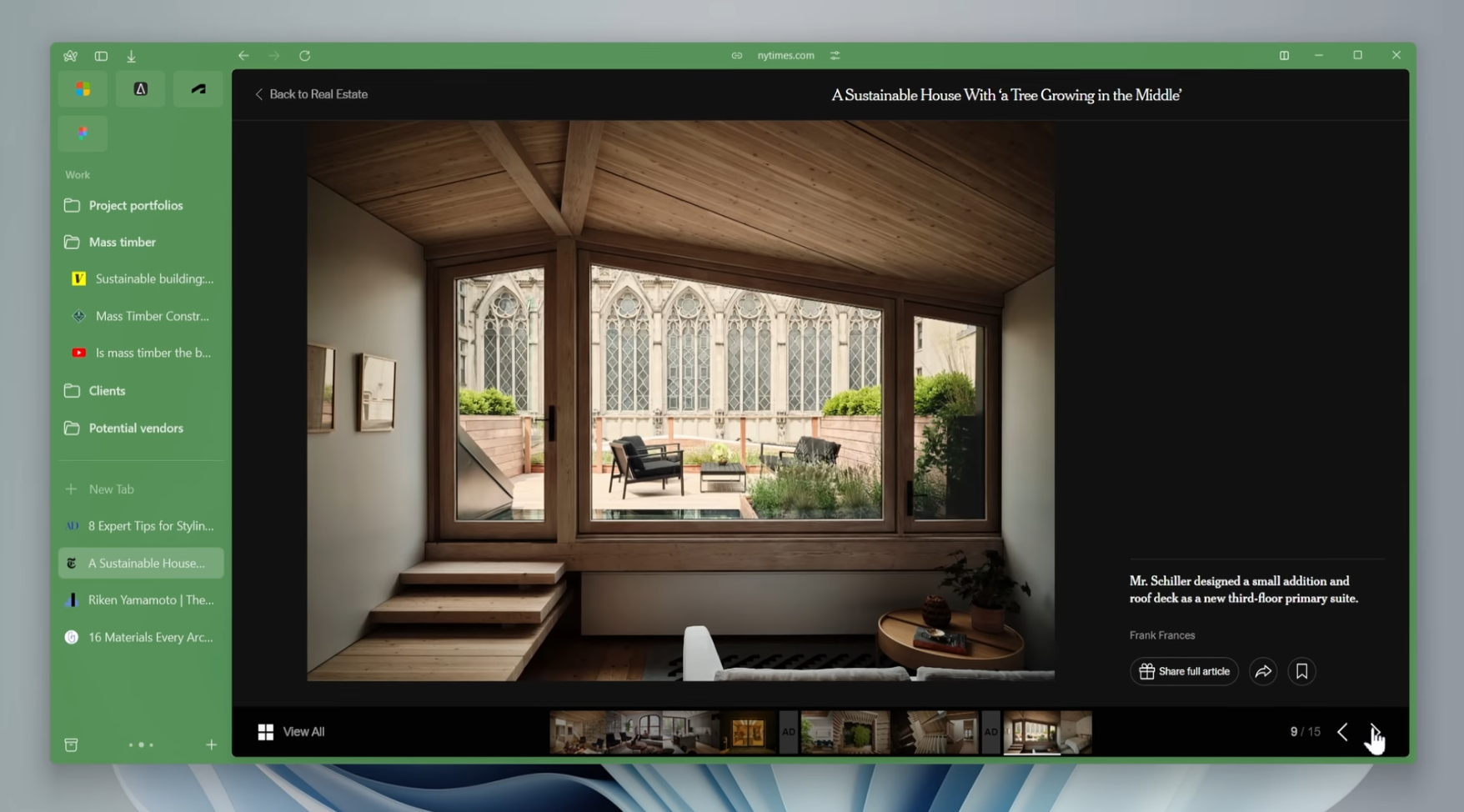Open site controls with the sliders icon
The width and height of the screenshot is (1464, 812).
coord(835,55)
